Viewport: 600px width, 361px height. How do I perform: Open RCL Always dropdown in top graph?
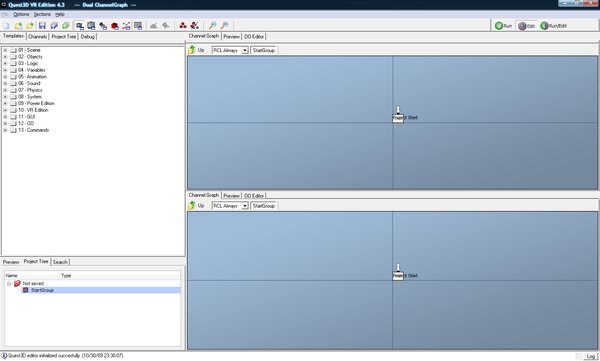pos(245,50)
